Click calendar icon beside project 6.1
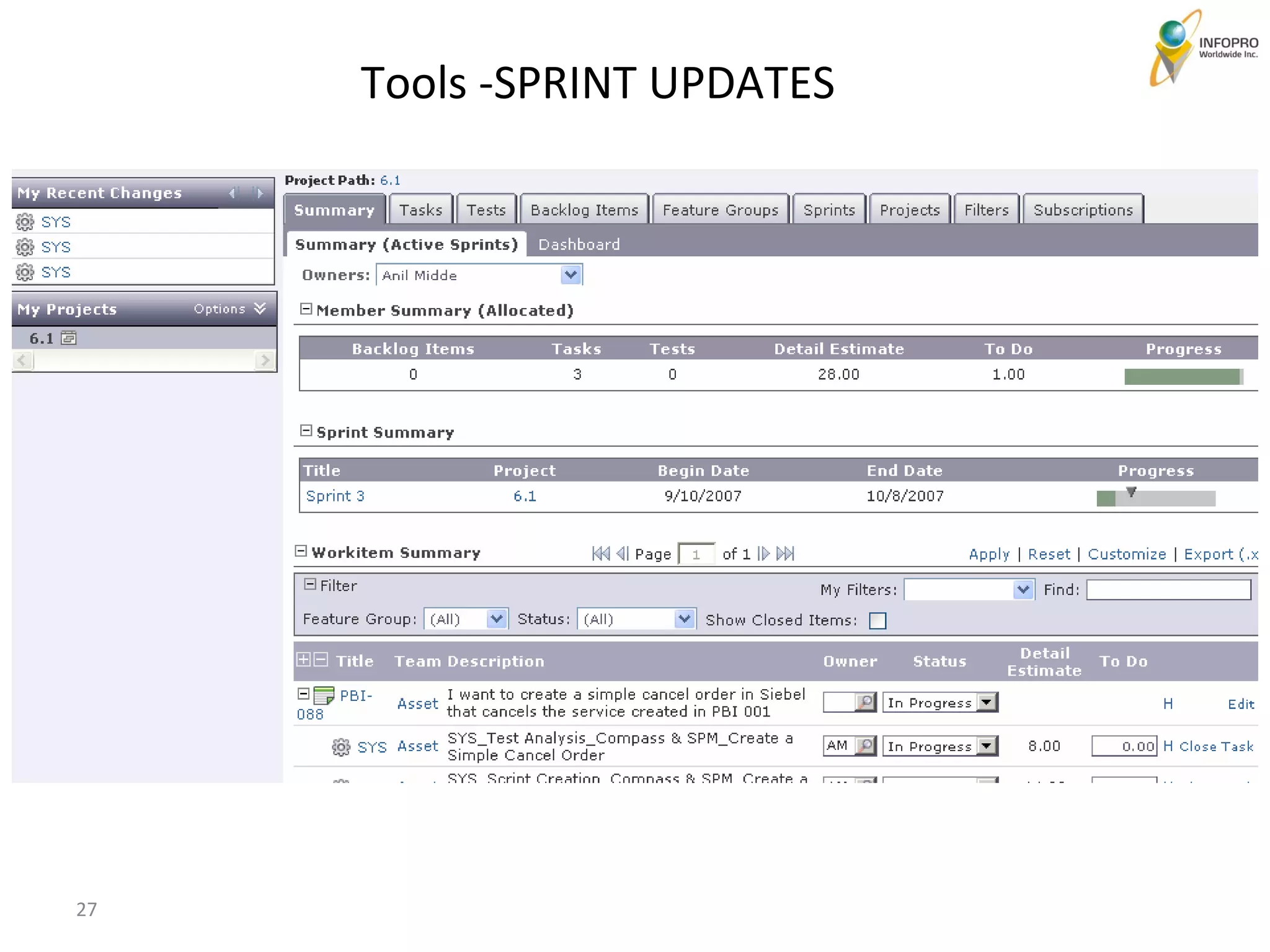 pyautogui.click(x=69, y=338)
